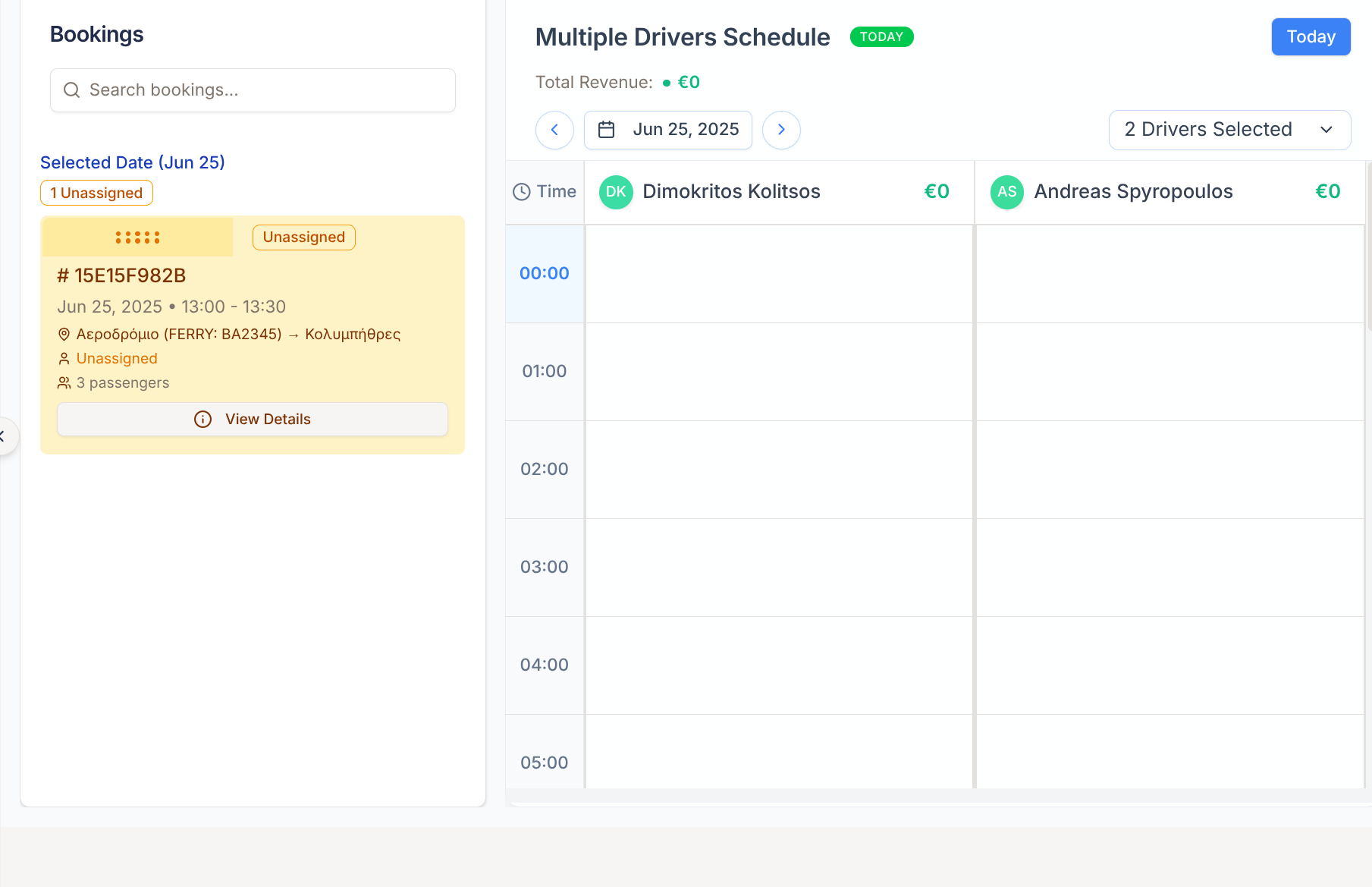The width and height of the screenshot is (1372, 887).
Task: Select the 1 Unassigned filter badge
Action: pos(96,193)
